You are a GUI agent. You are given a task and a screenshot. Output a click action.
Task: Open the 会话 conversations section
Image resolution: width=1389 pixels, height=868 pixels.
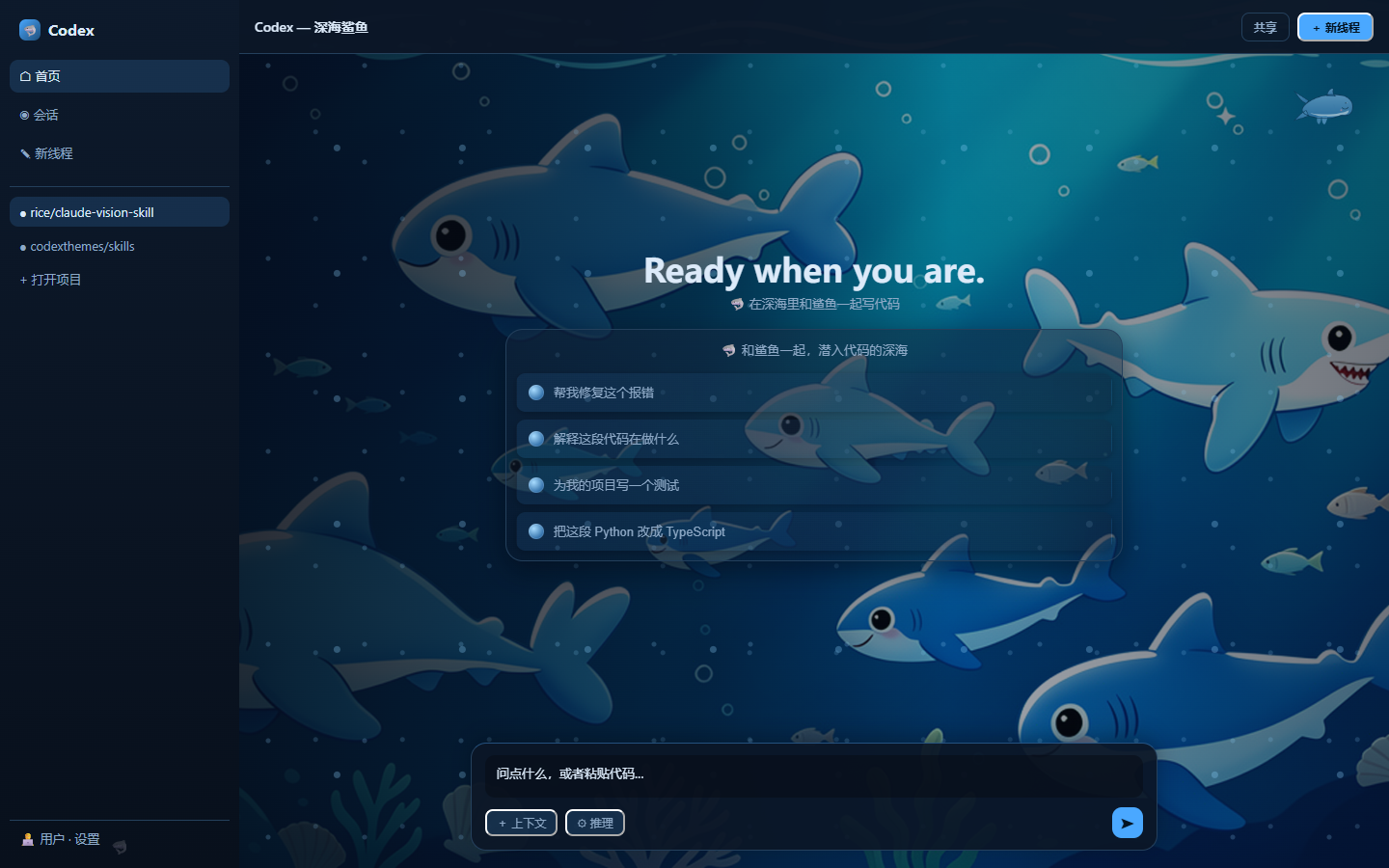tap(120, 115)
